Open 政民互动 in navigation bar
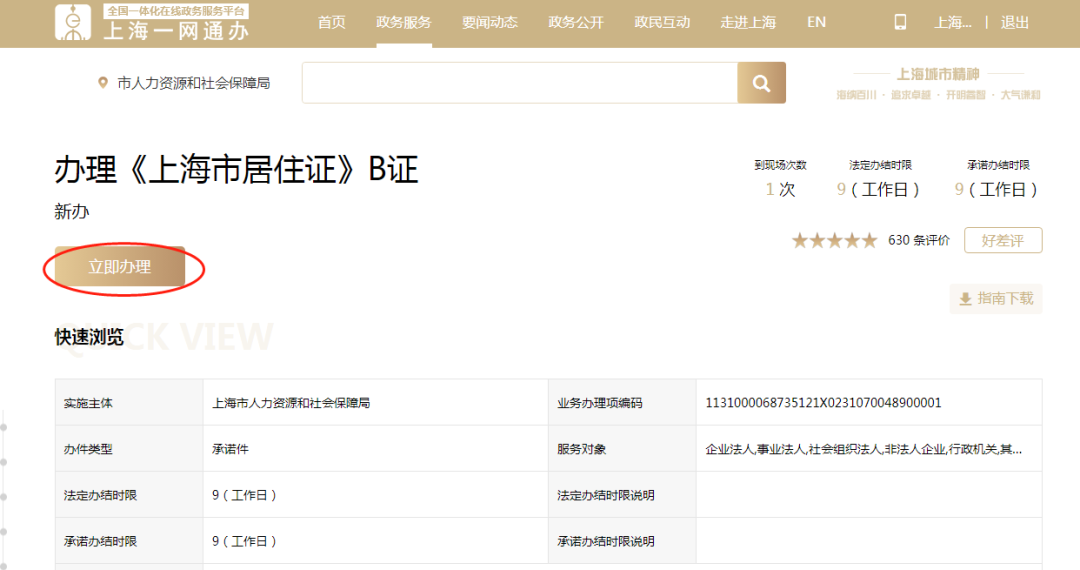Screen dimensions: 1080x570 tap(662, 23)
